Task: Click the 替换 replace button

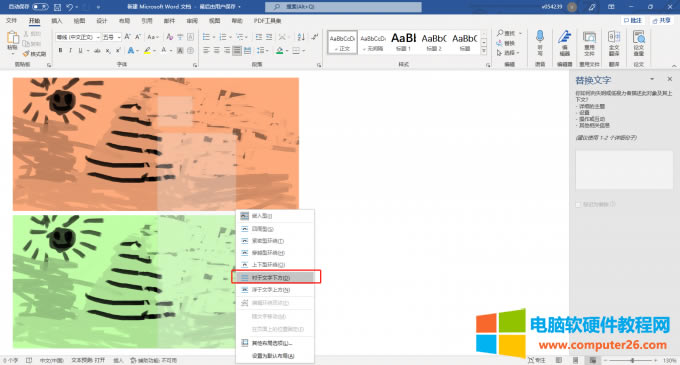Action: coord(506,43)
